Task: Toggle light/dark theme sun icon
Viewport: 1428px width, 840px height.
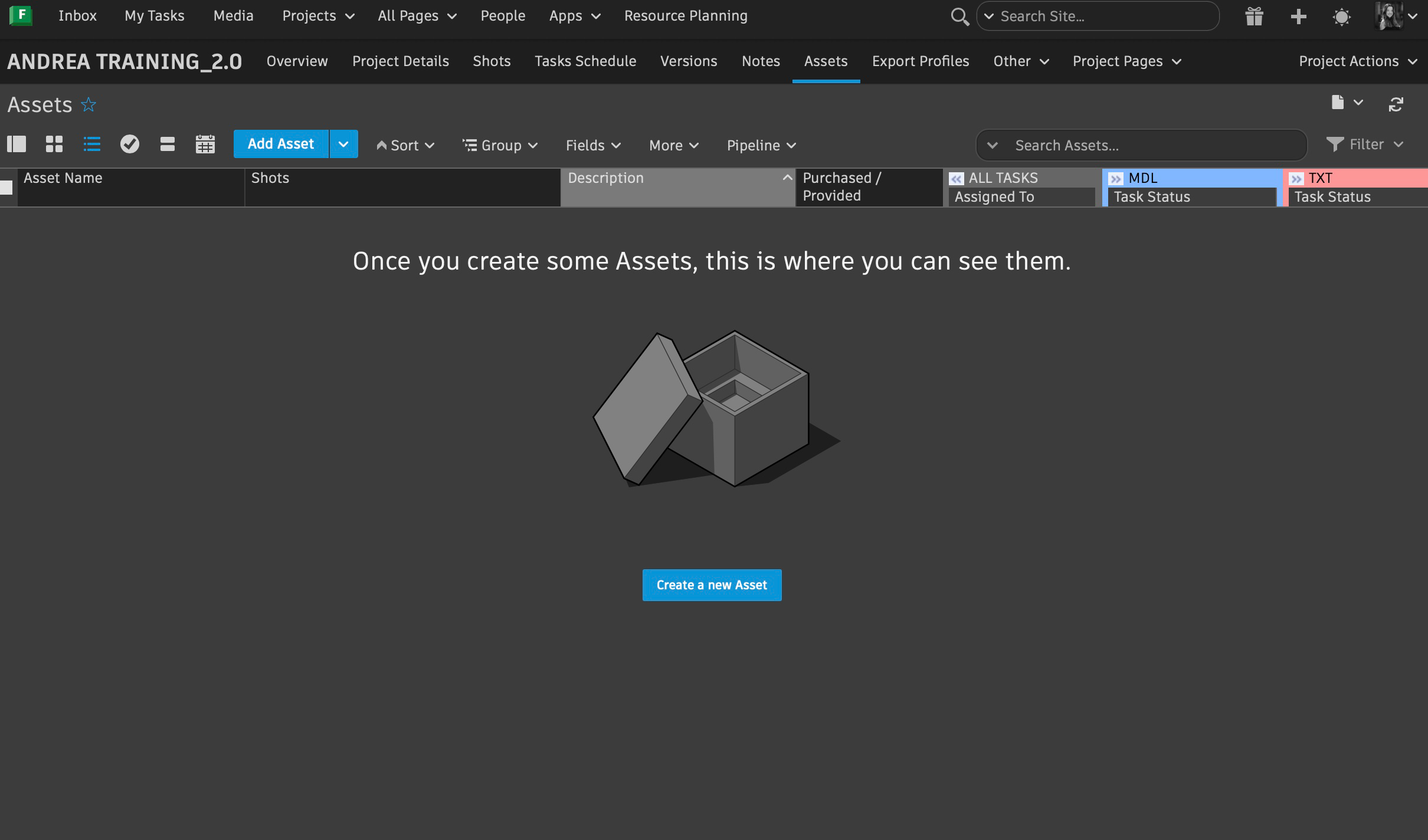Action: click(1341, 17)
